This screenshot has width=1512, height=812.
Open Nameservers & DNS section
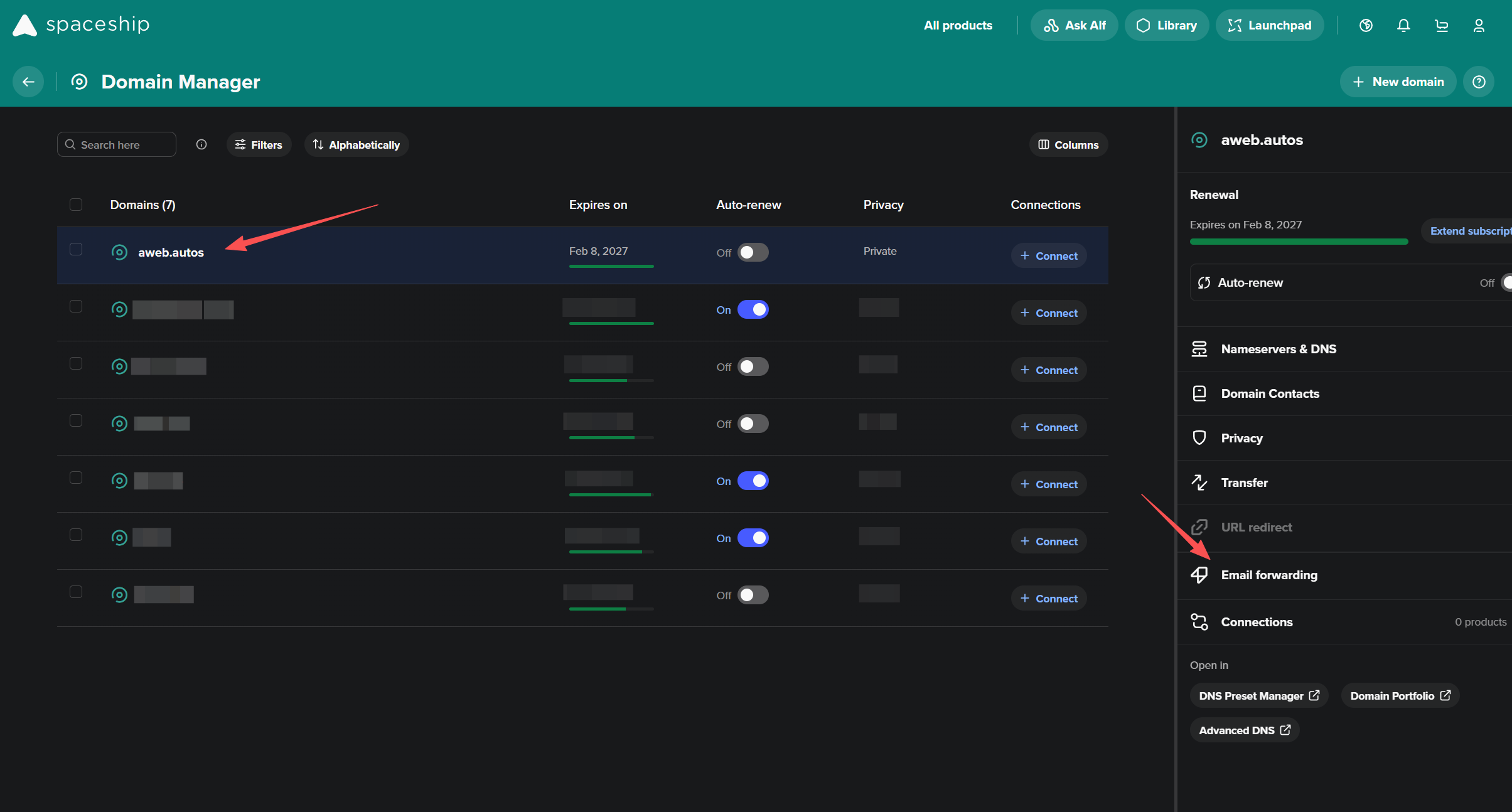point(1278,349)
